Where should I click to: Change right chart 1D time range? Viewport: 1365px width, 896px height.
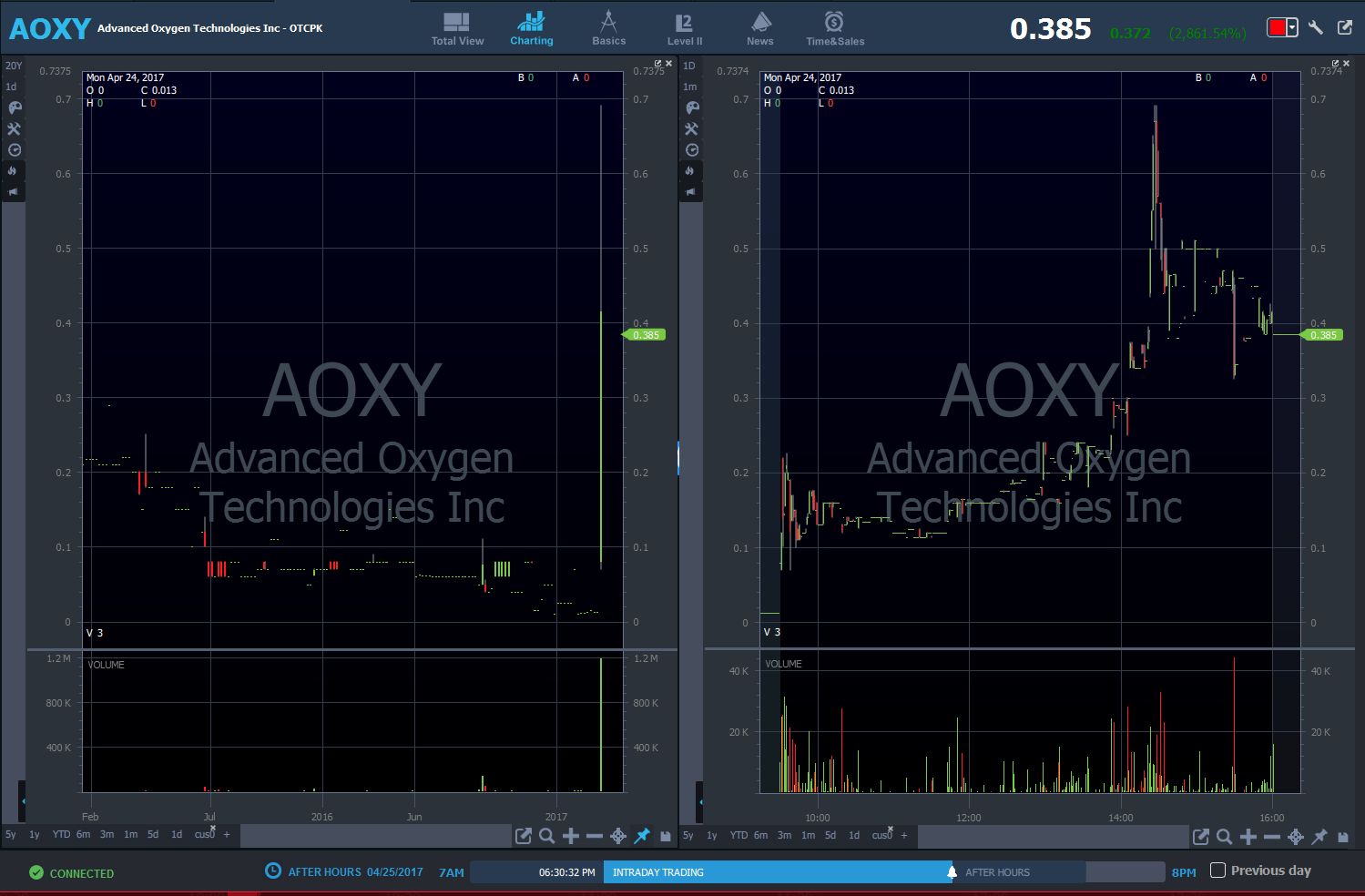[689, 66]
